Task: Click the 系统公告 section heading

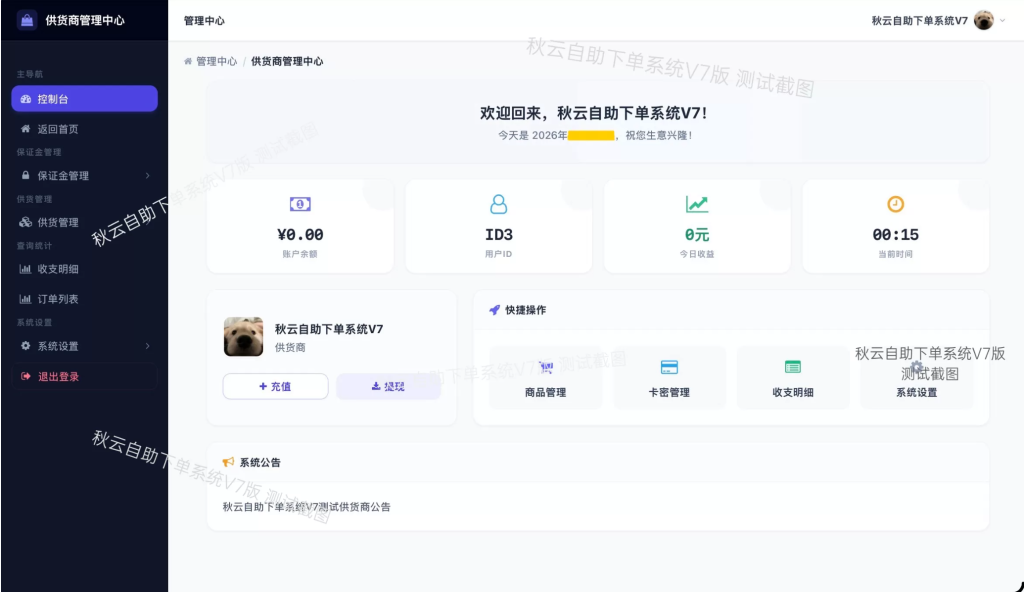Action: click(x=260, y=462)
